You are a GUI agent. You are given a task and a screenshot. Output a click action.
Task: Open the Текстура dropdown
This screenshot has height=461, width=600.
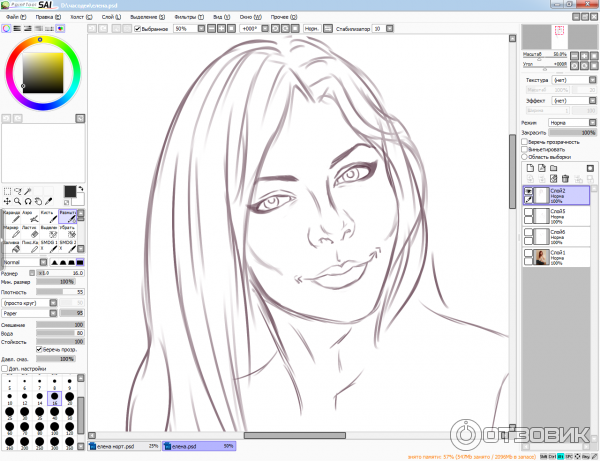pyautogui.click(x=571, y=79)
